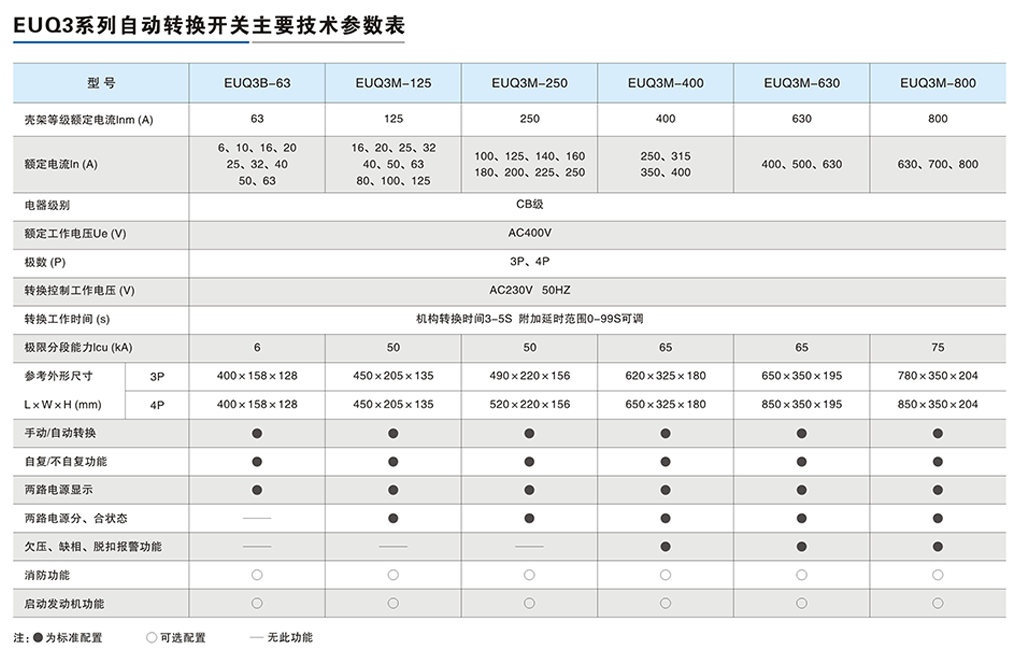Select the 自复/不自复功能 dot under EUQ3M-630

(x=800, y=461)
